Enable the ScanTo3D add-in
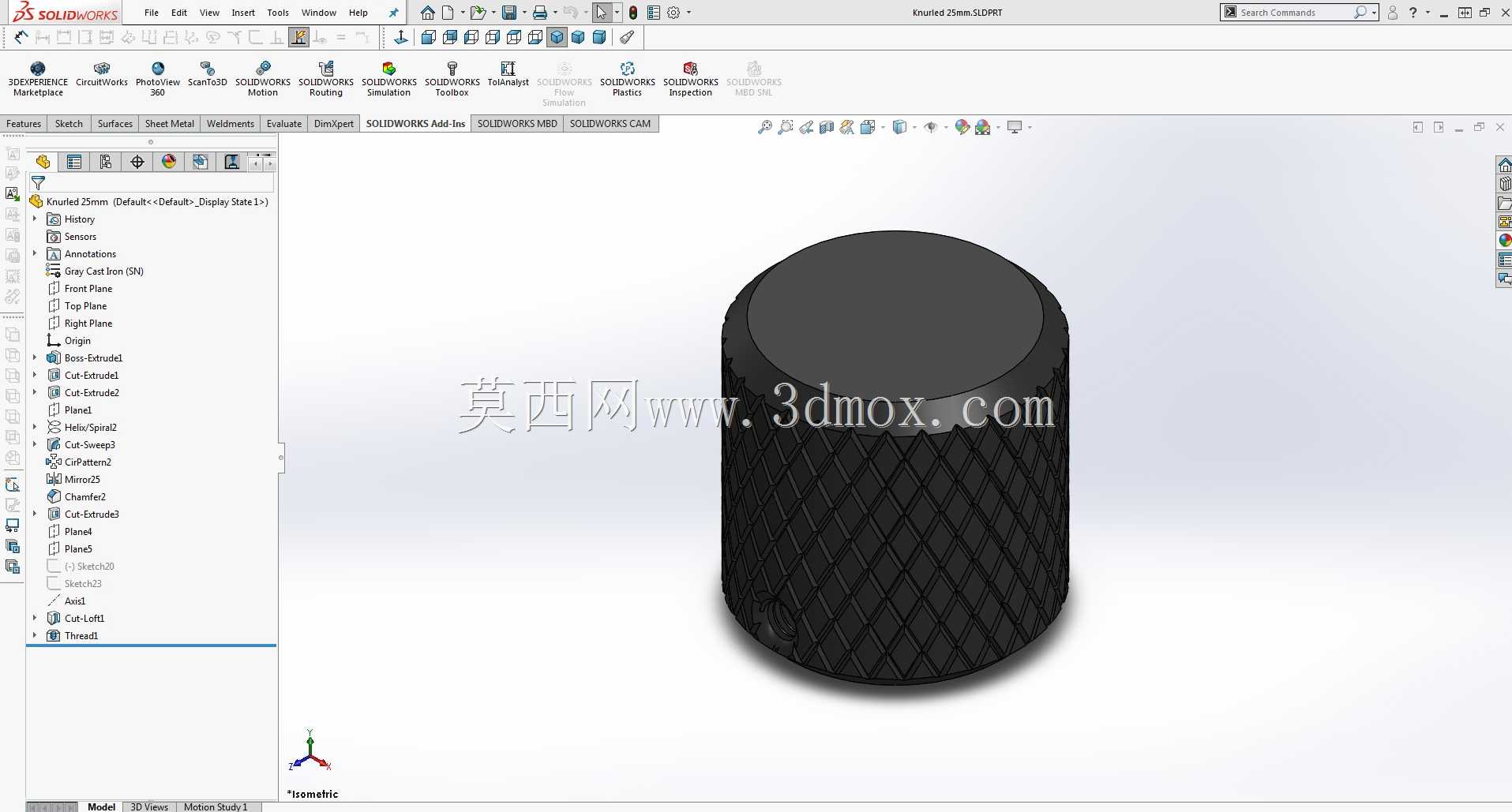Viewport: 1512px width, 812px height. tap(208, 74)
